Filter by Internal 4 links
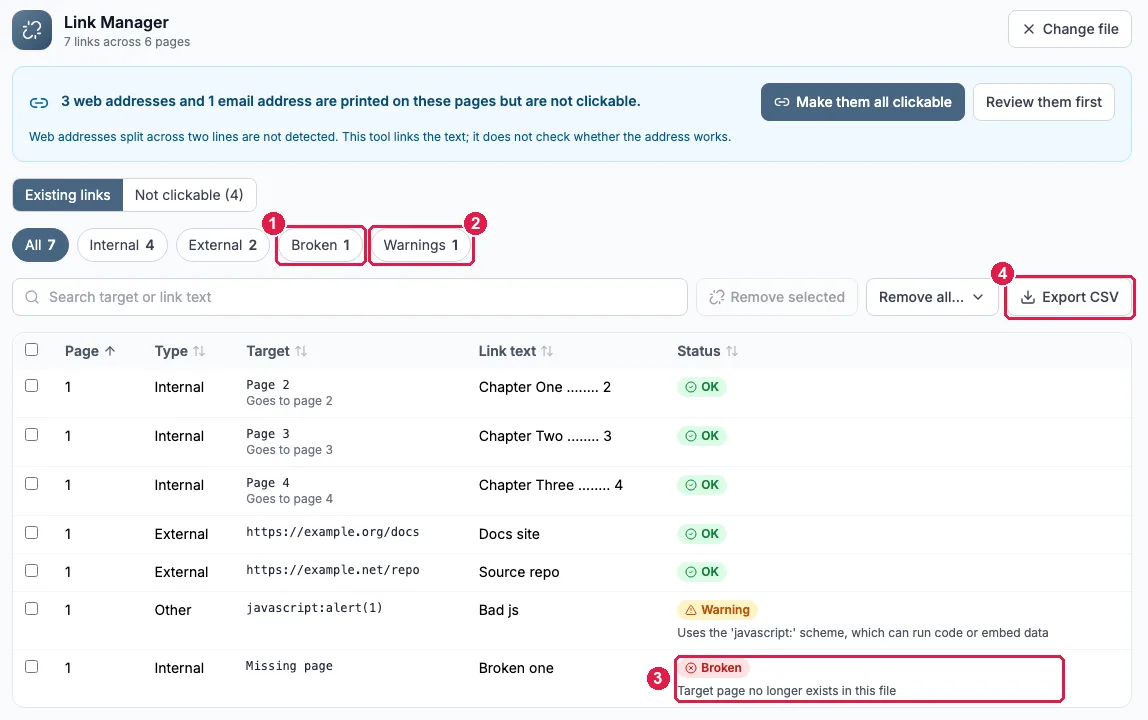Screen dimensions: 1148x720 [122, 245]
